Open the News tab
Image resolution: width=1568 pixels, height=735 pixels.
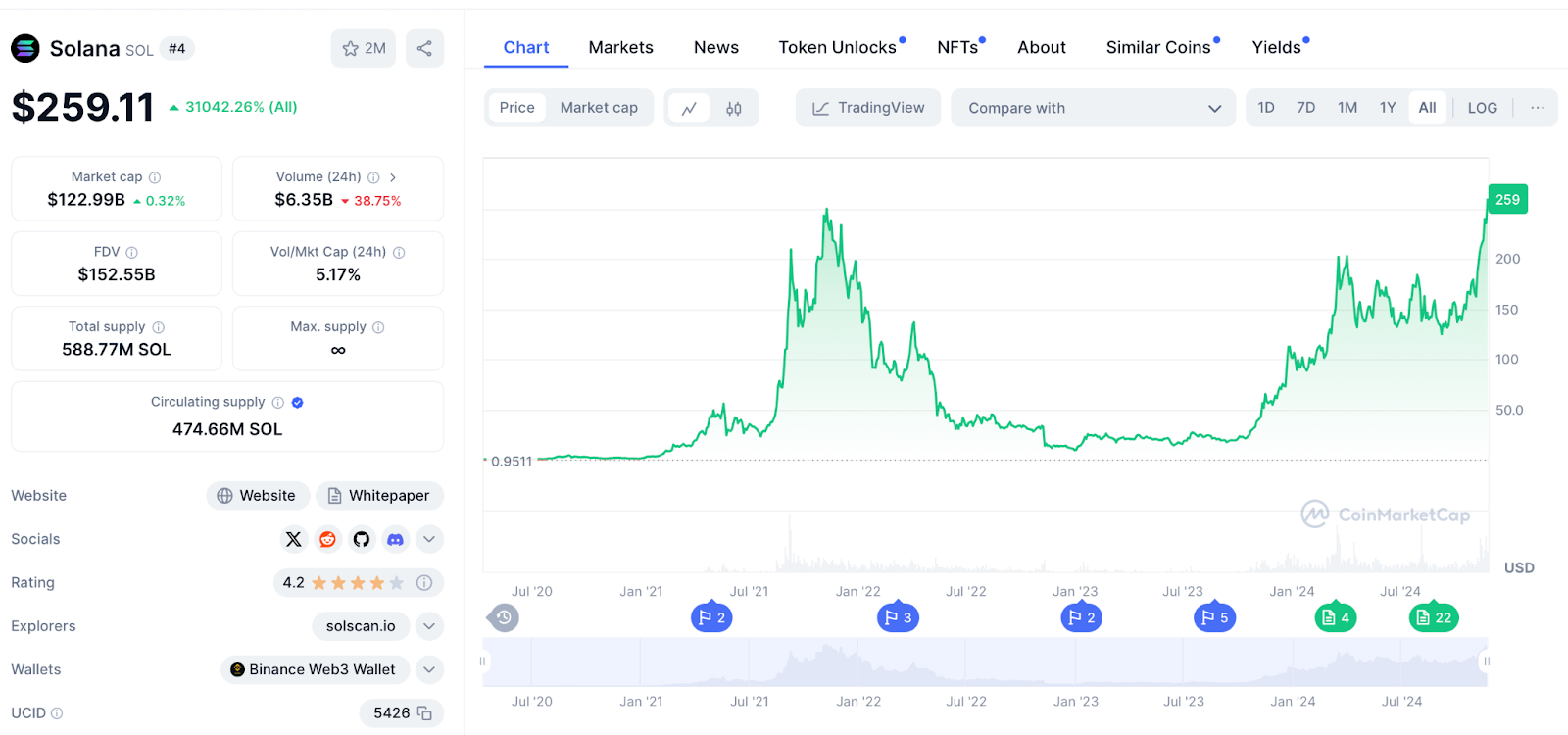[x=716, y=47]
